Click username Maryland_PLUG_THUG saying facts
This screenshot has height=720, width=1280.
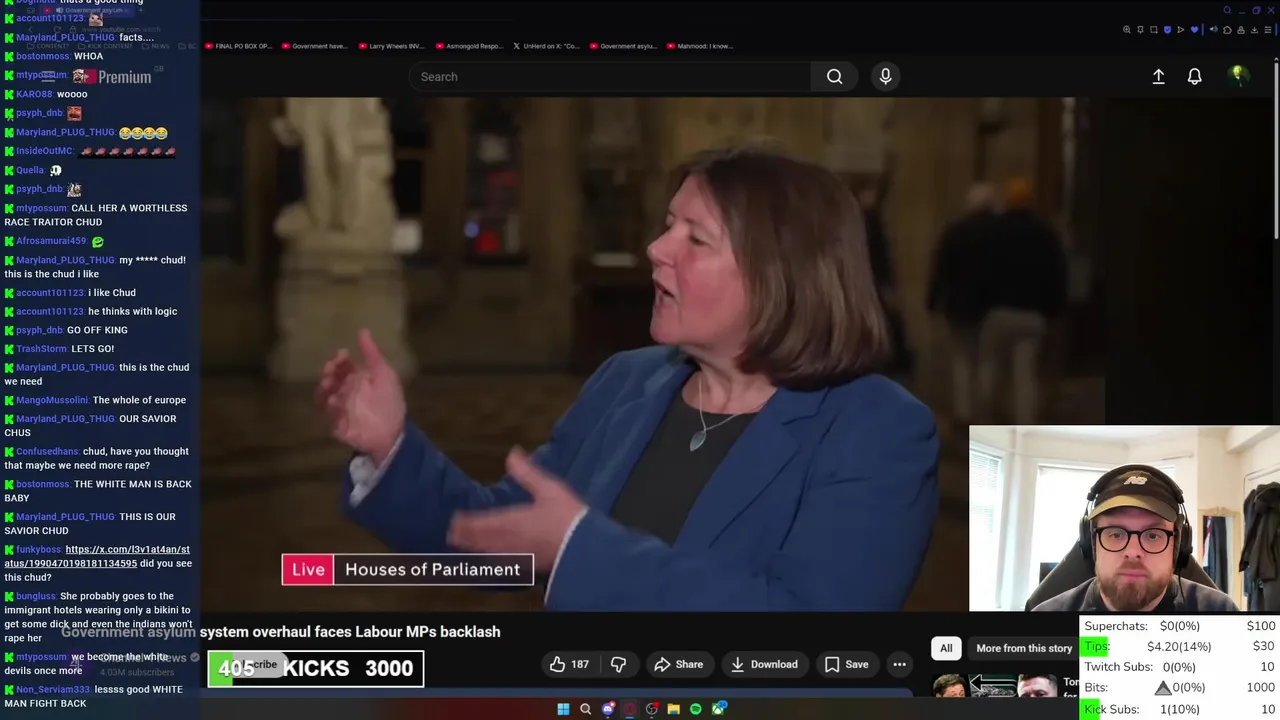pos(65,37)
